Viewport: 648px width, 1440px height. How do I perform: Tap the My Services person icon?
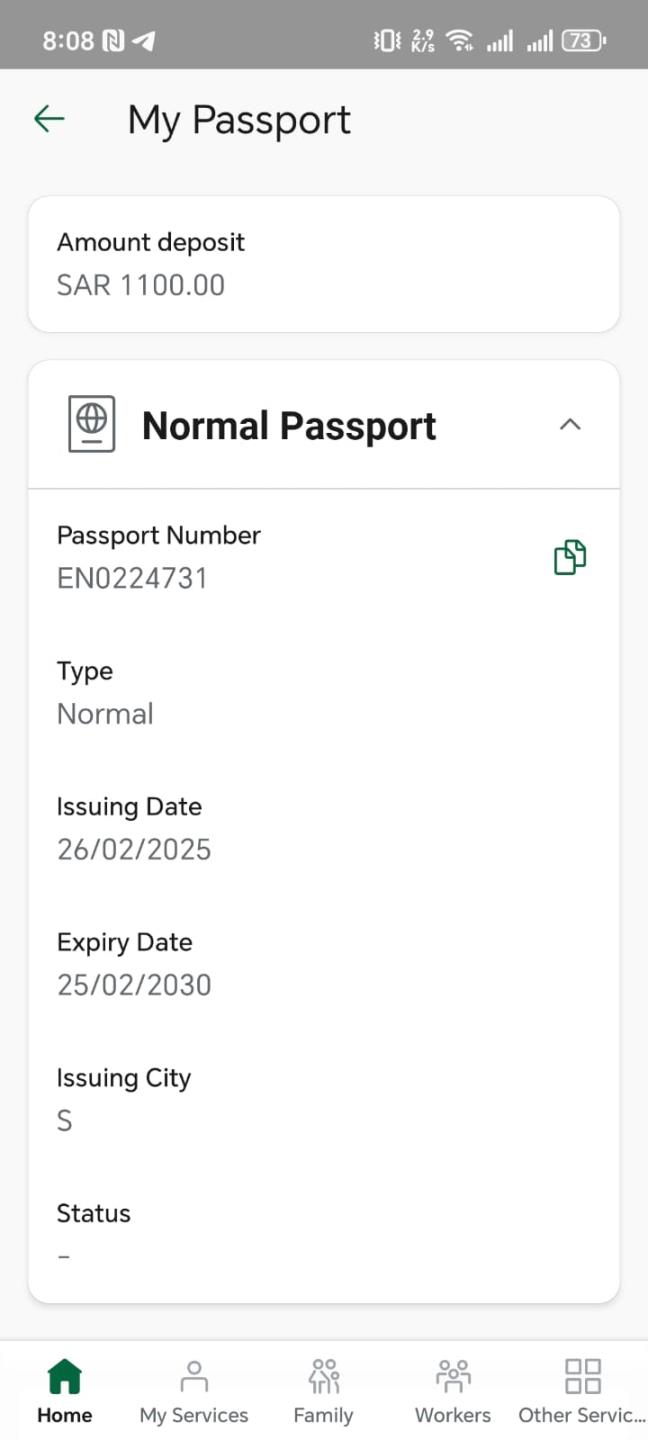point(194,1376)
